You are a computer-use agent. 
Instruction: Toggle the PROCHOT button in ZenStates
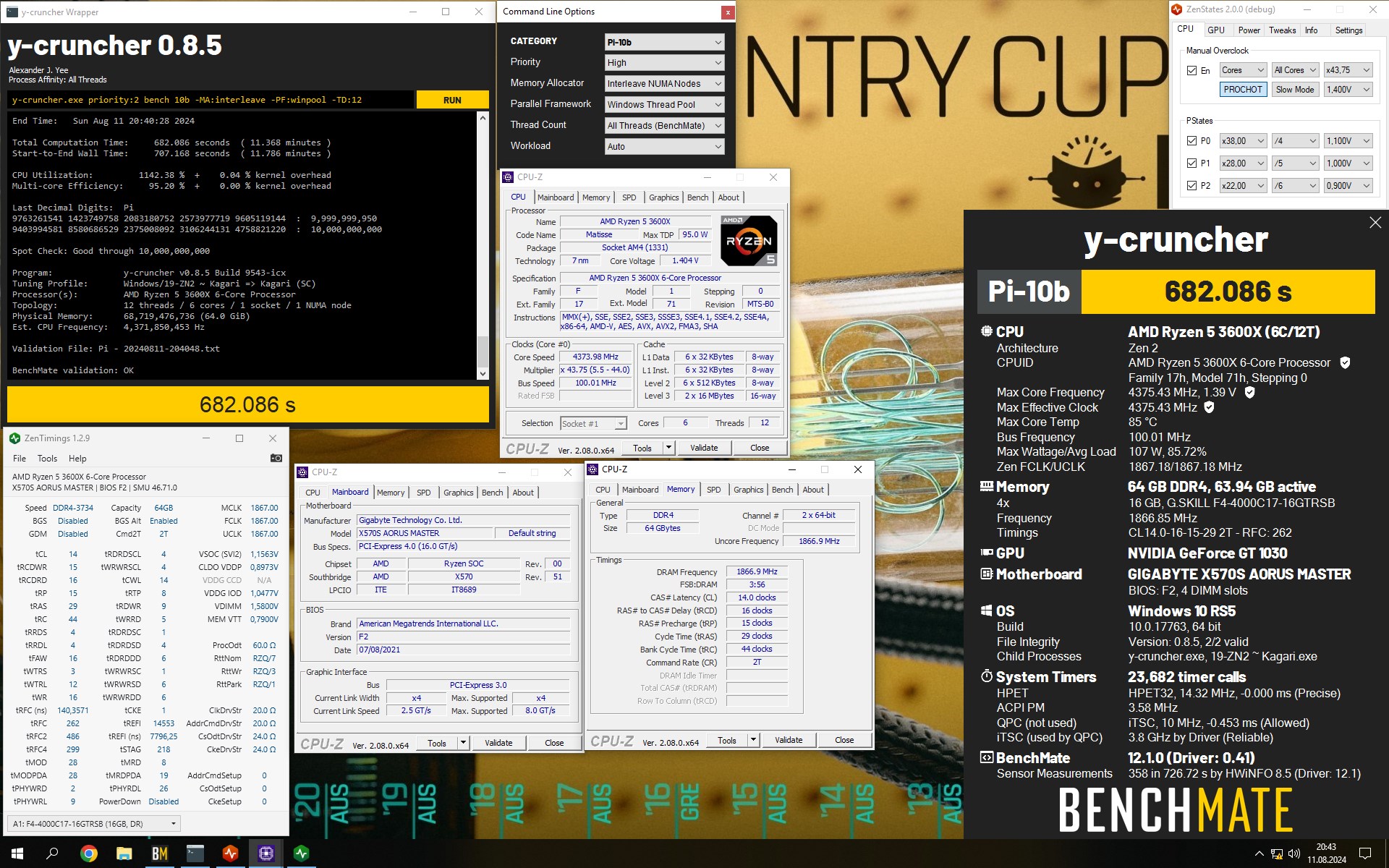(1243, 90)
